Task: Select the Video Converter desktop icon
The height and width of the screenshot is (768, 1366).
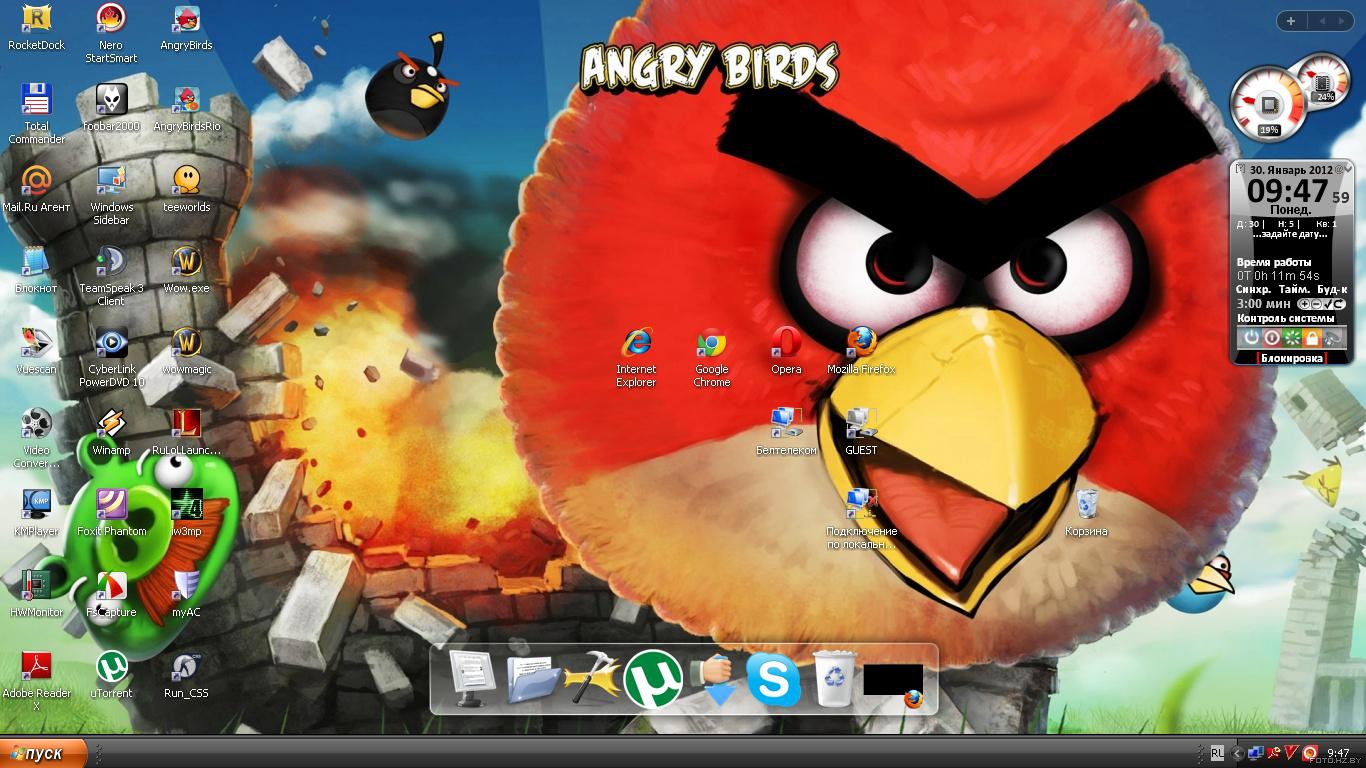Action: tap(36, 438)
